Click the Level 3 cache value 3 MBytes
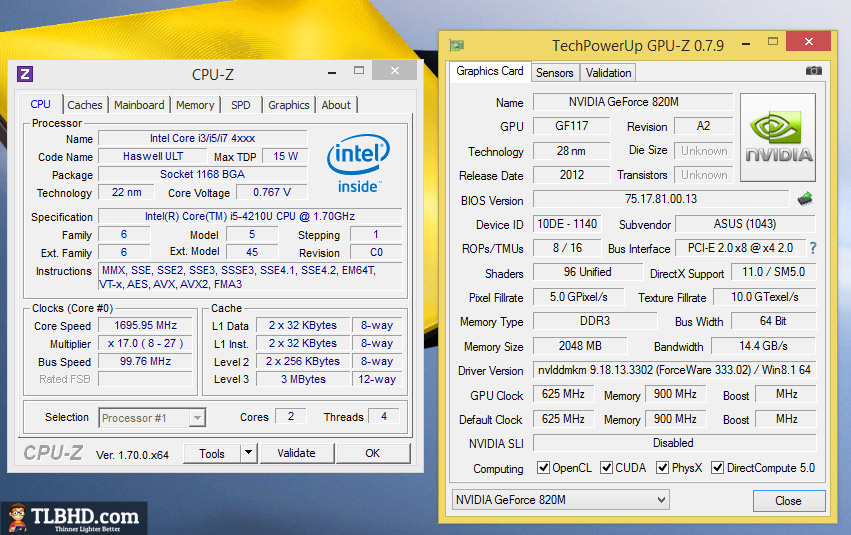This screenshot has height=535, width=851. click(303, 379)
